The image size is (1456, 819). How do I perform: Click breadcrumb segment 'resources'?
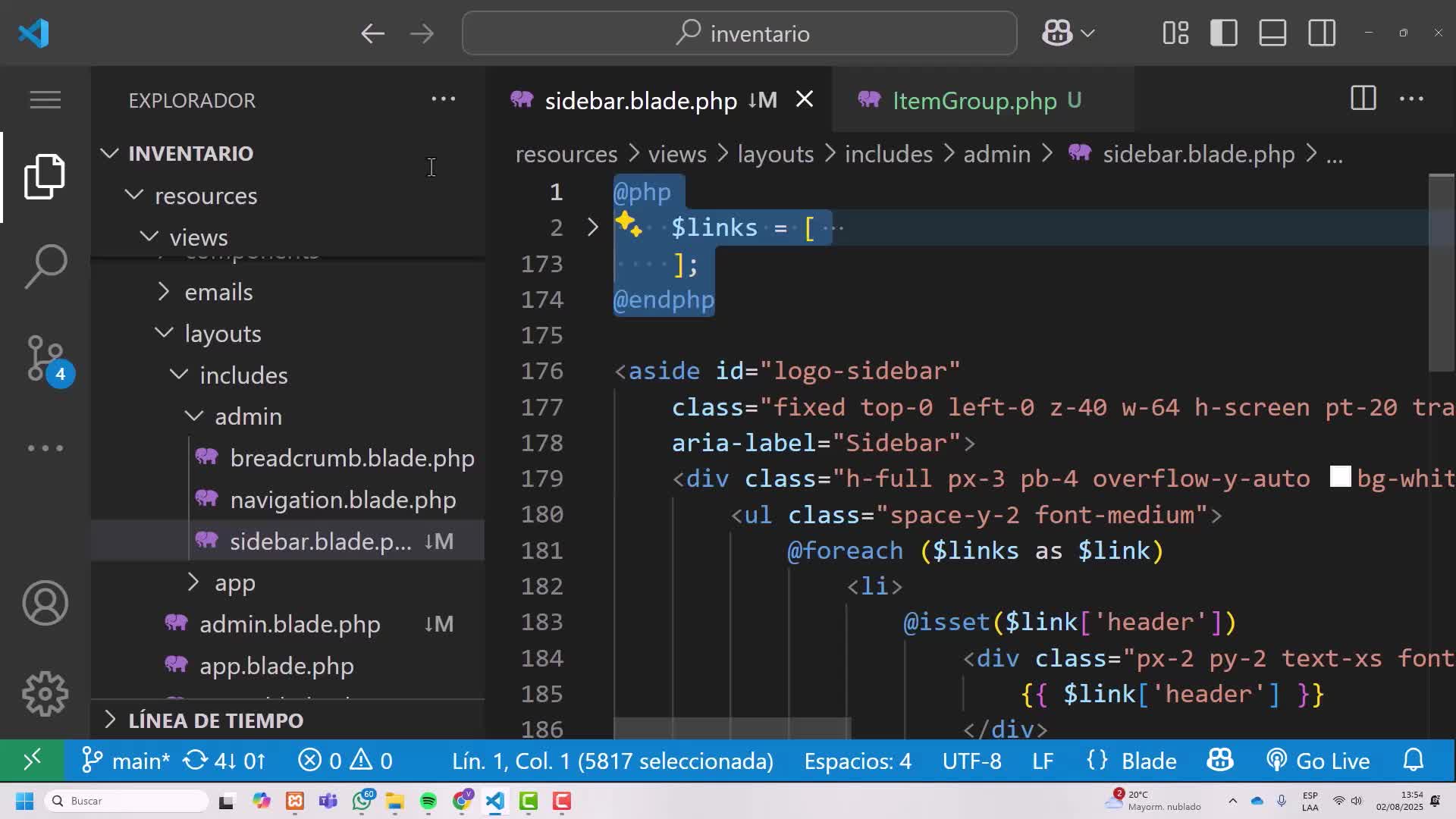click(x=566, y=154)
